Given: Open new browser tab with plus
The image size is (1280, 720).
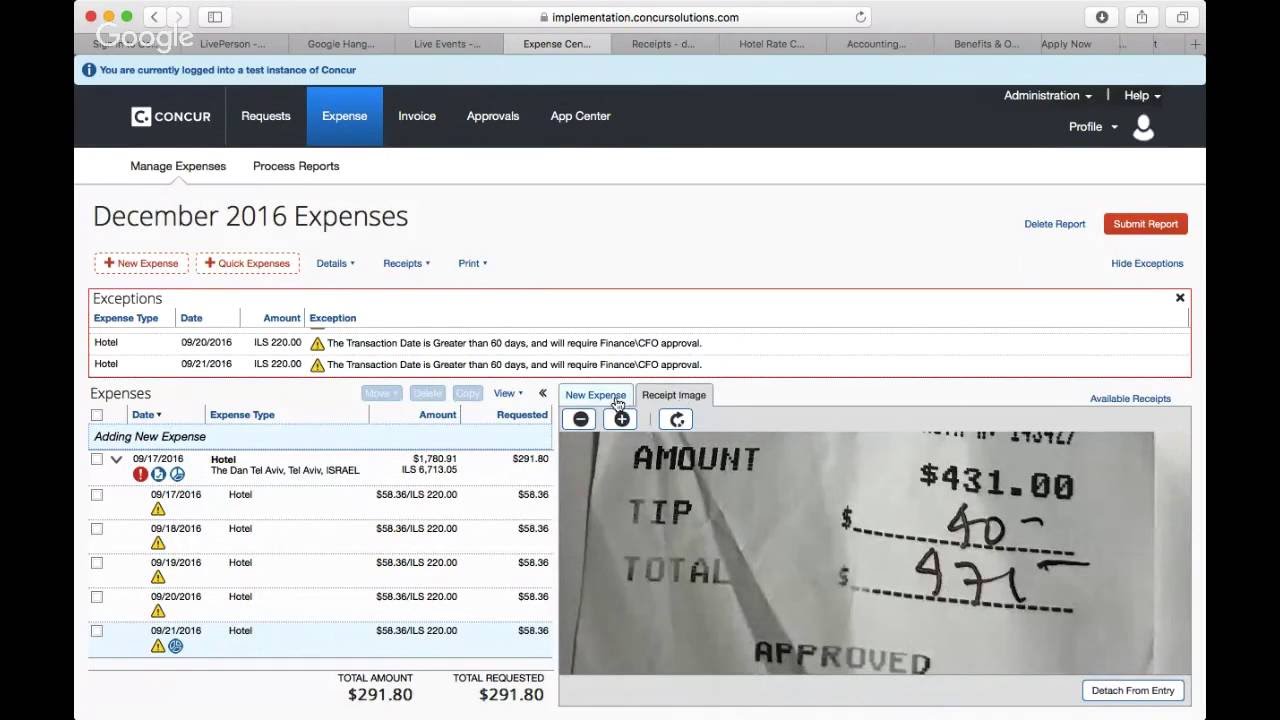Looking at the screenshot, I should click(1195, 44).
